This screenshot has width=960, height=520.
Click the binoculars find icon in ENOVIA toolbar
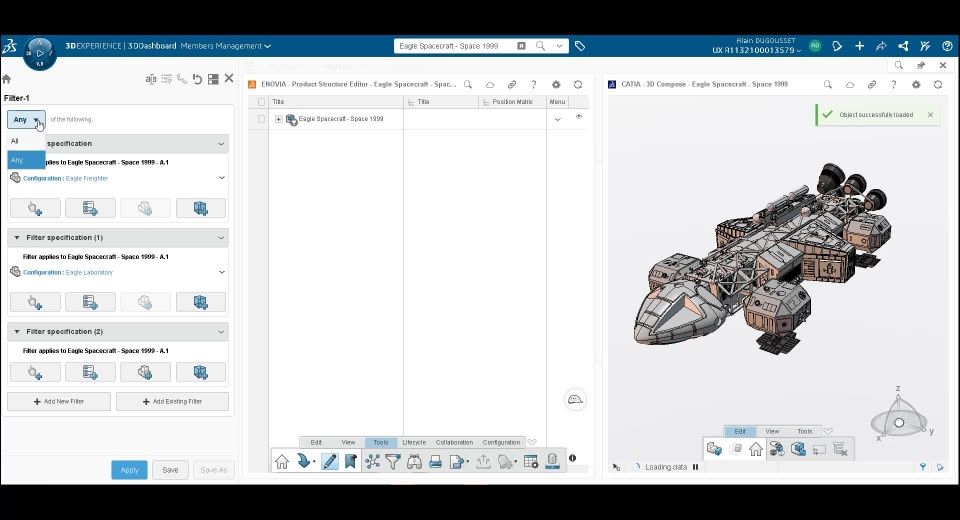click(x=414, y=462)
